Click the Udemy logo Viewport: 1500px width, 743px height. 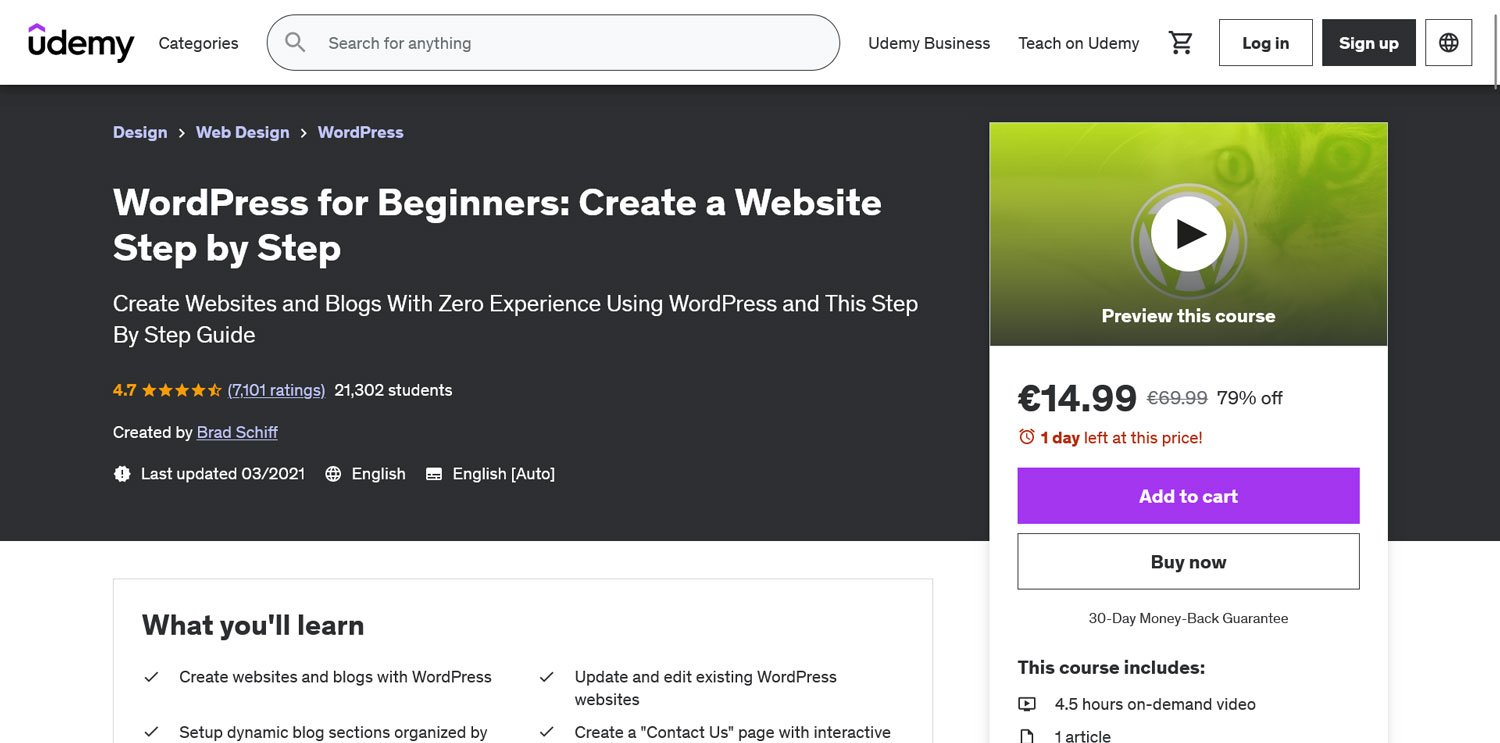click(x=81, y=43)
